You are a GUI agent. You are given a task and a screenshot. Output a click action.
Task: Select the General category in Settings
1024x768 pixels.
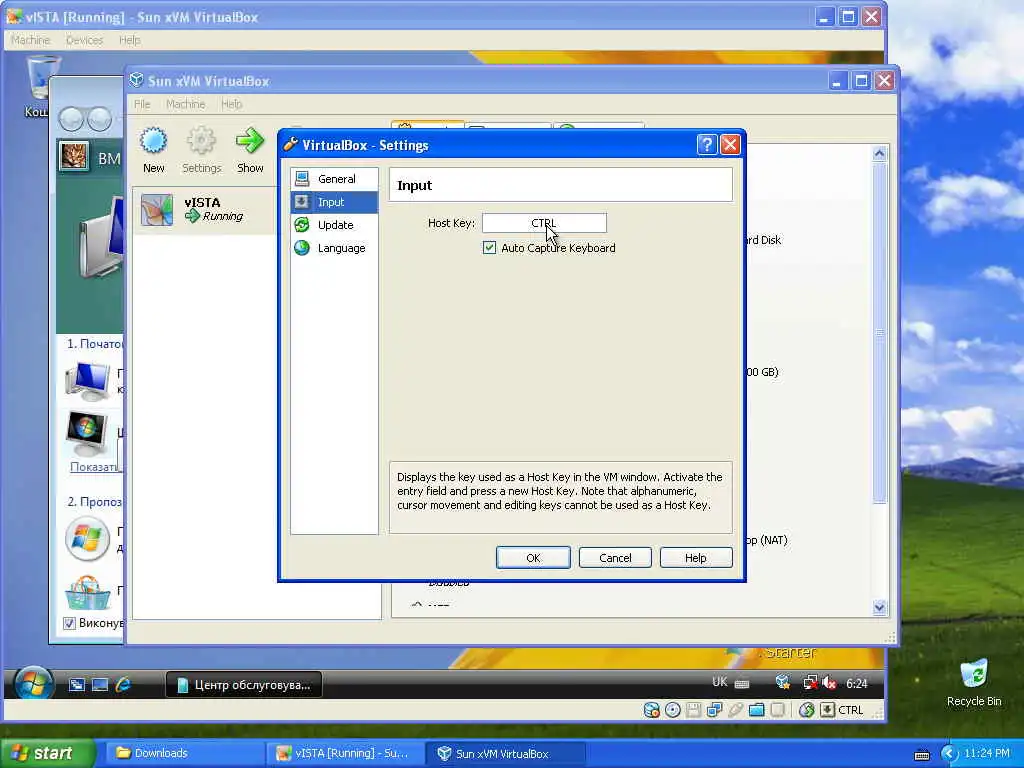coord(334,179)
